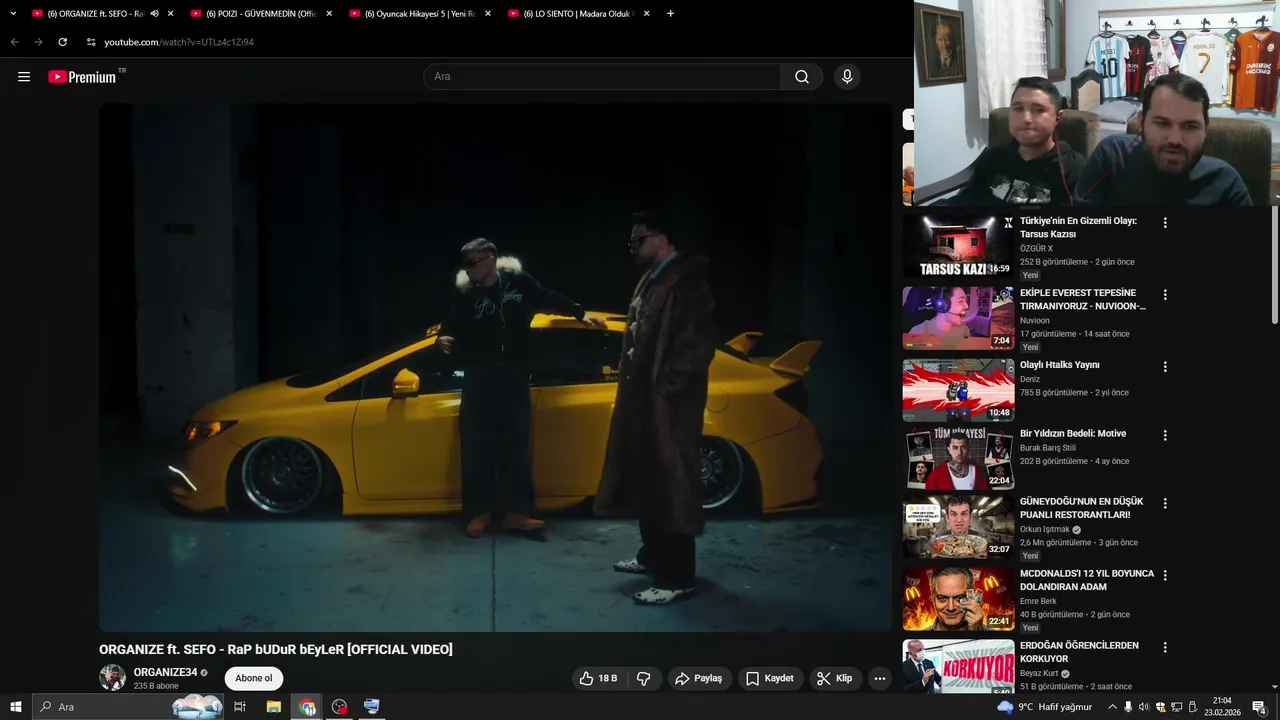Viewport: 1280px width, 720px height.
Task: Share the video via Paylaş button
Action: pos(700,678)
